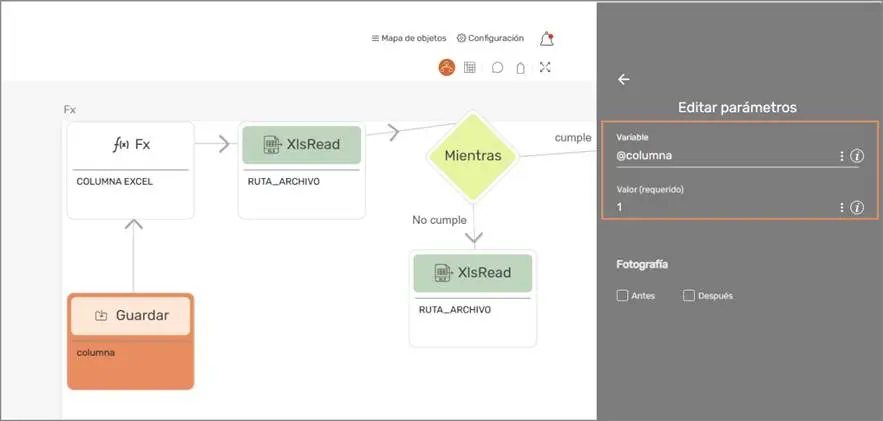Enable the Antes photo checkbox

tap(623, 296)
